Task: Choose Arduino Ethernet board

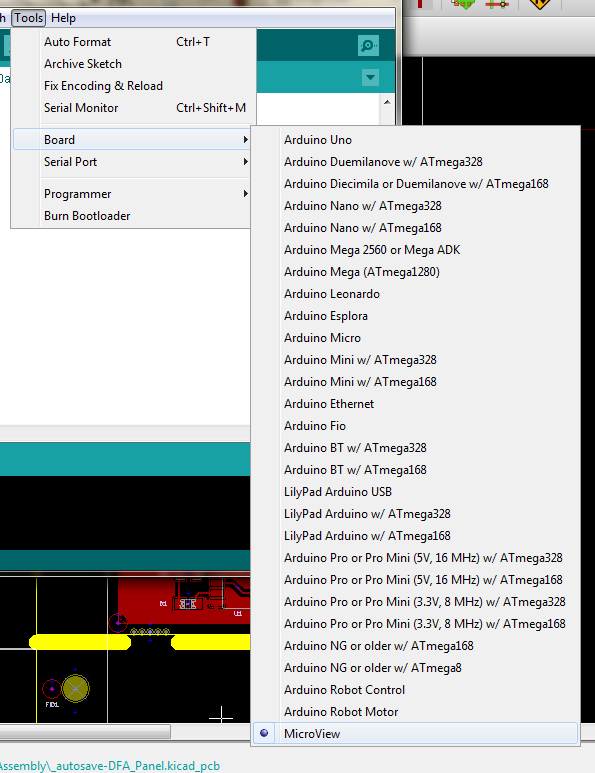Action: pos(415,404)
